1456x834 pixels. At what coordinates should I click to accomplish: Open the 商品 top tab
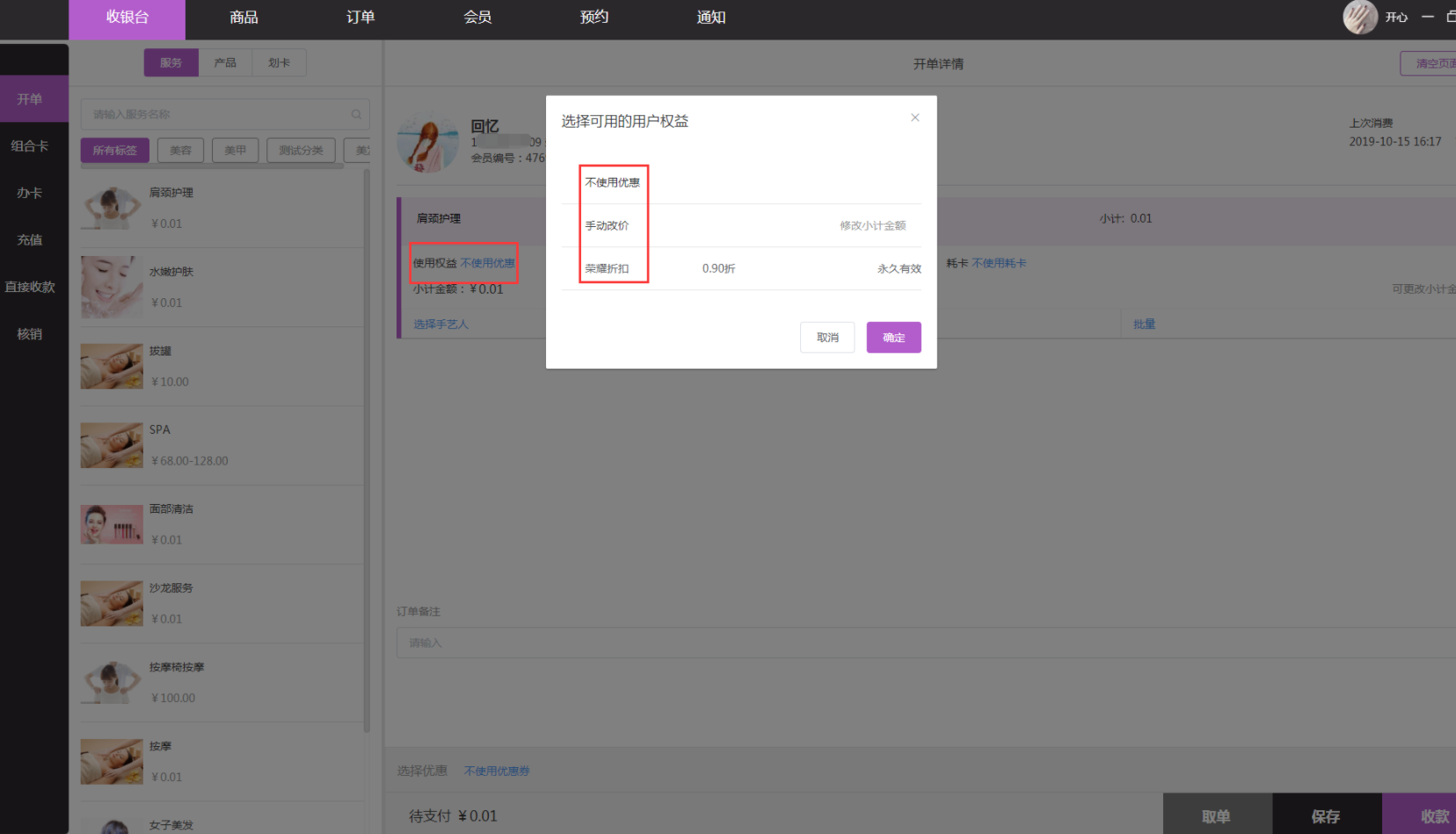(244, 18)
